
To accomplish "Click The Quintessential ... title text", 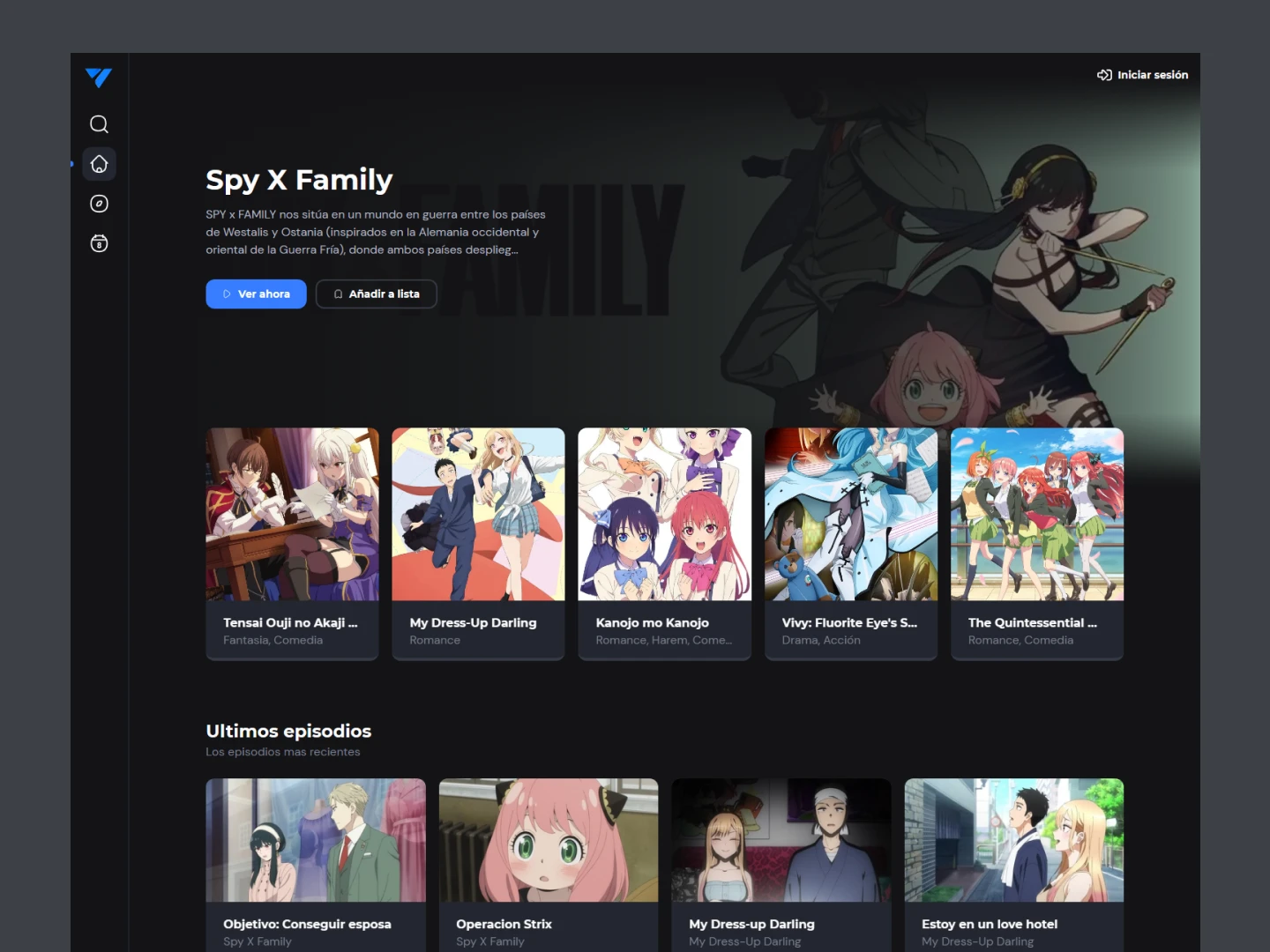I will (x=1033, y=622).
